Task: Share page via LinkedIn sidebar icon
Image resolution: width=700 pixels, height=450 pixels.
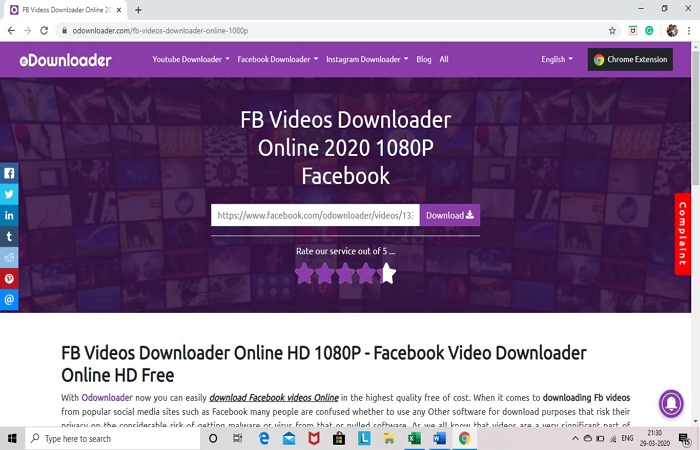Action: (9, 215)
